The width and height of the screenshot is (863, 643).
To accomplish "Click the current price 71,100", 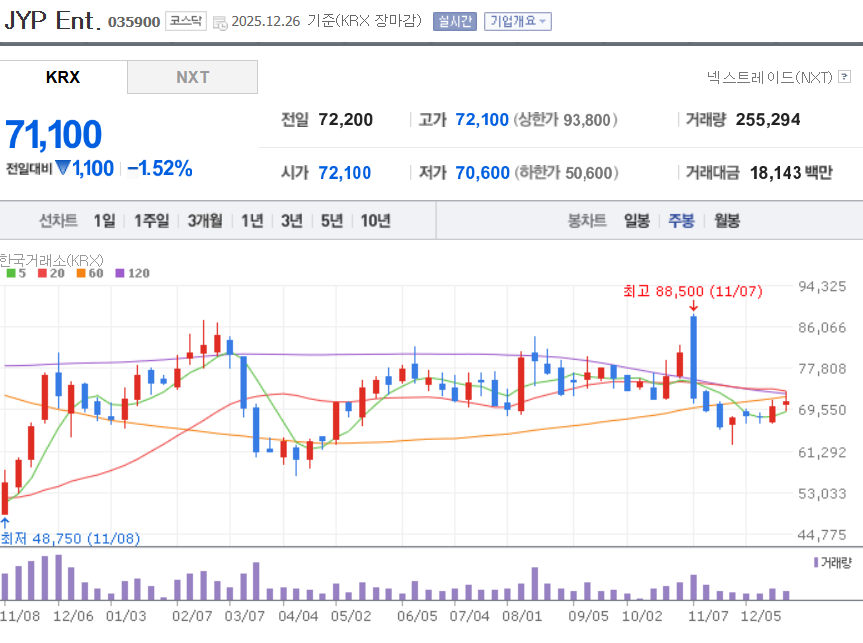I will [x=53, y=134].
